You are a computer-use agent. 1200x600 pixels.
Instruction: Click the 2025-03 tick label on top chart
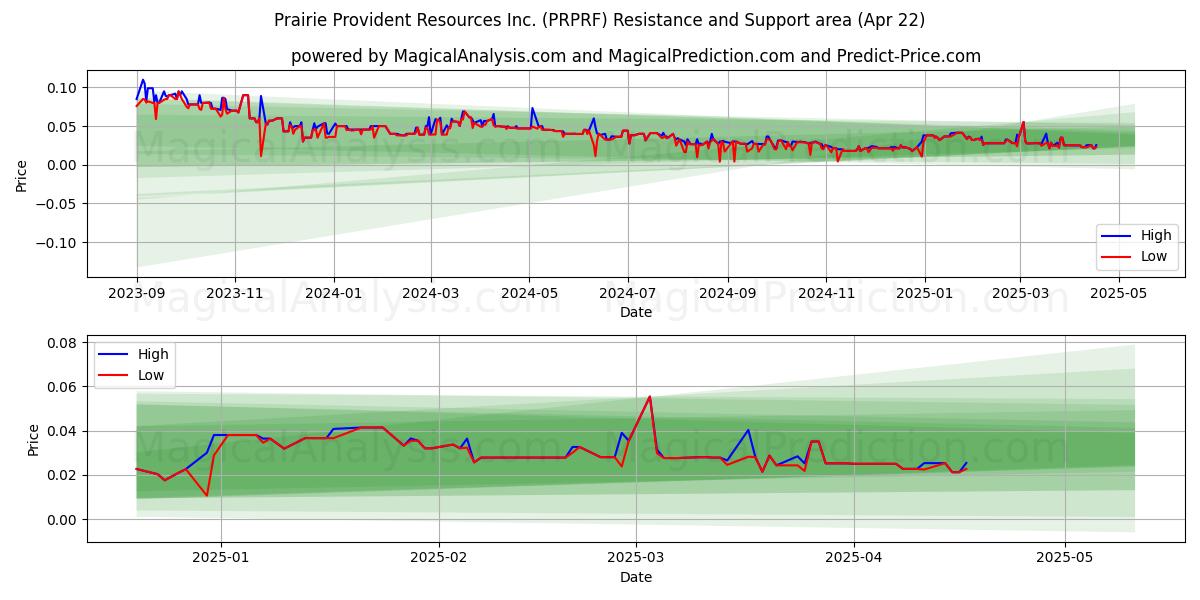pyautogui.click(x=1019, y=292)
